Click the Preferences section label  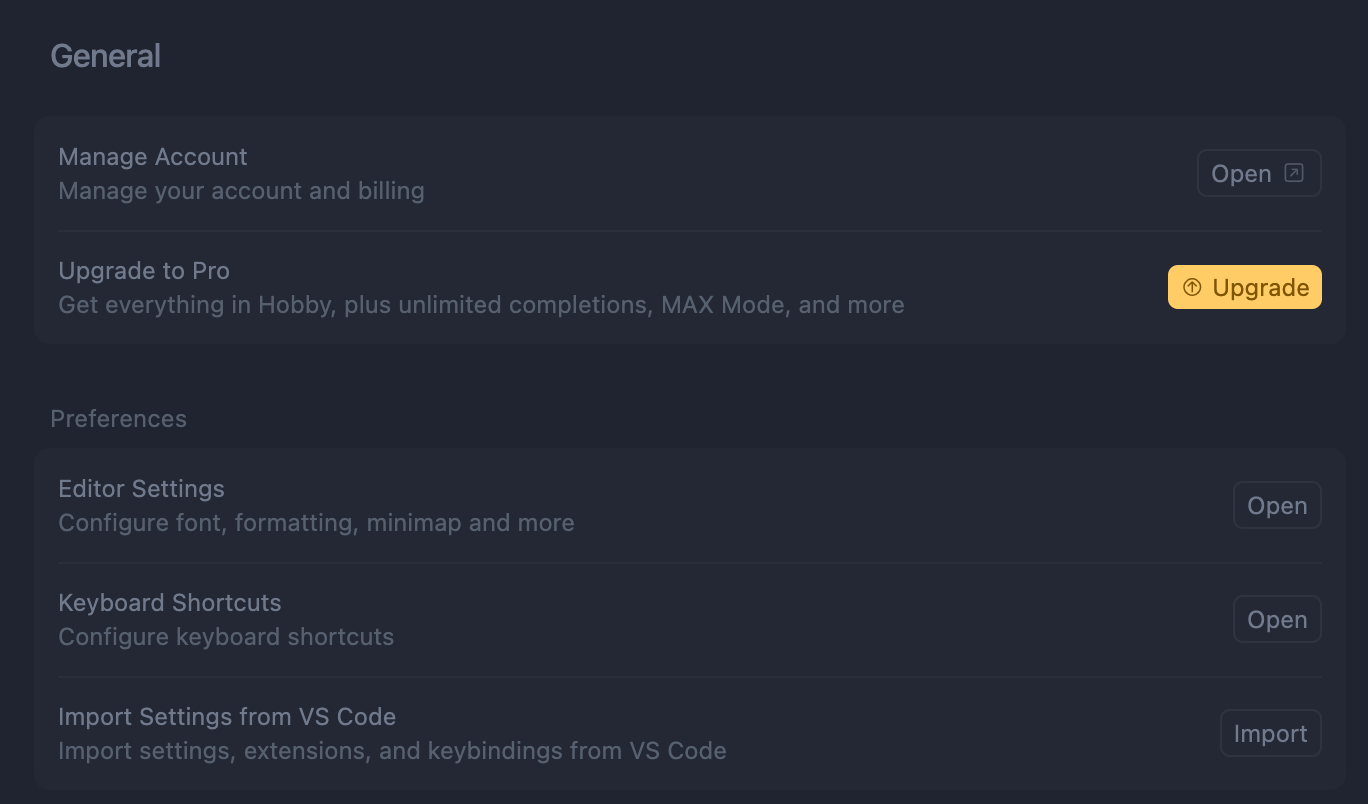tap(119, 419)
